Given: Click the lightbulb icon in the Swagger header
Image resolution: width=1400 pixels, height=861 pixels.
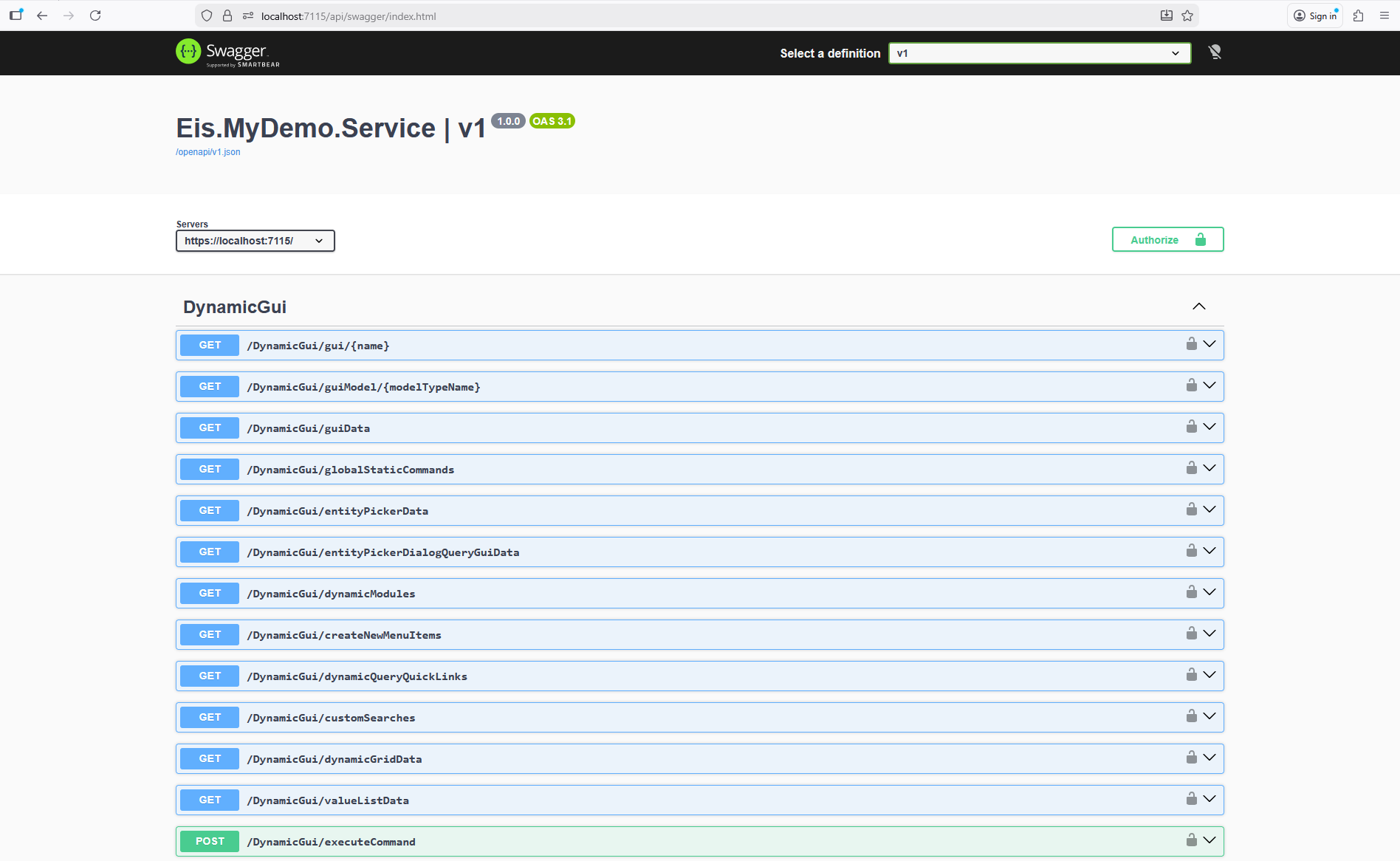Looking at the screenshot, I should coord(1215,52).
